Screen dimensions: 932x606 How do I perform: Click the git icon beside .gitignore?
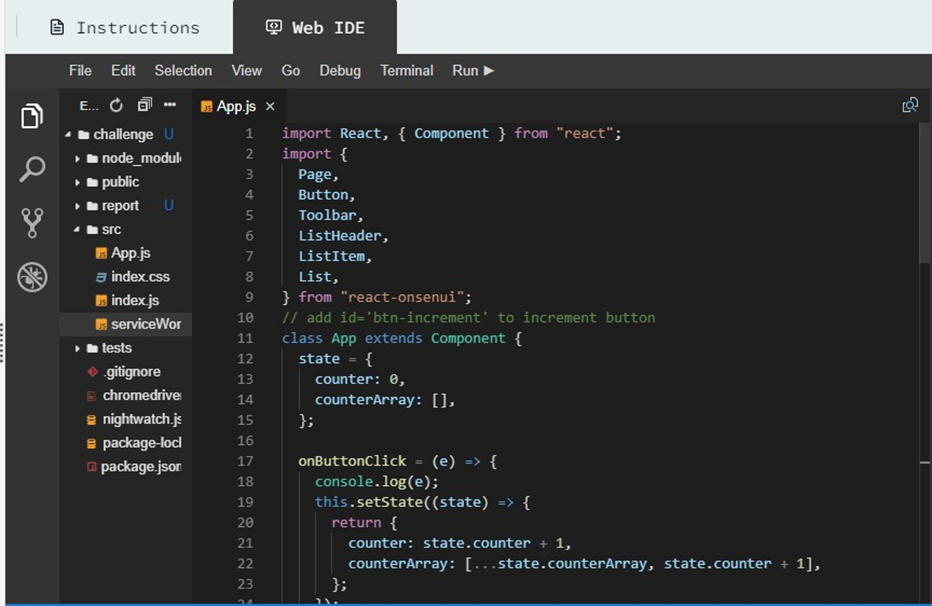pos(92,372)
